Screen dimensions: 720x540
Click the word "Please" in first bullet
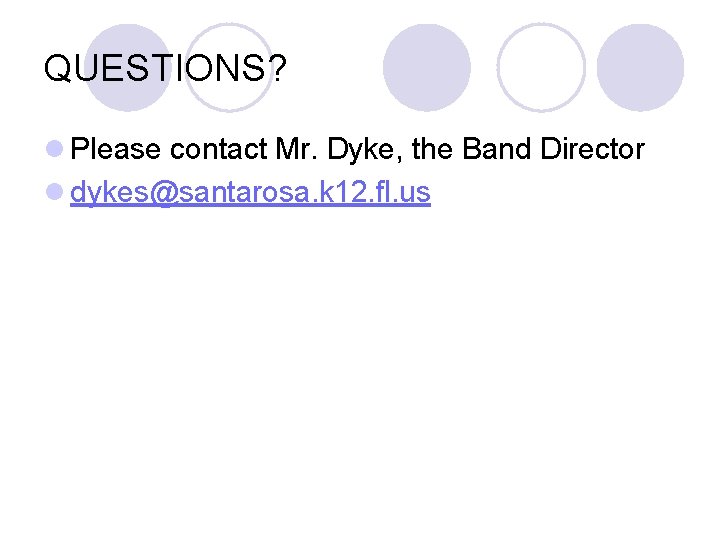coord(116,150)
